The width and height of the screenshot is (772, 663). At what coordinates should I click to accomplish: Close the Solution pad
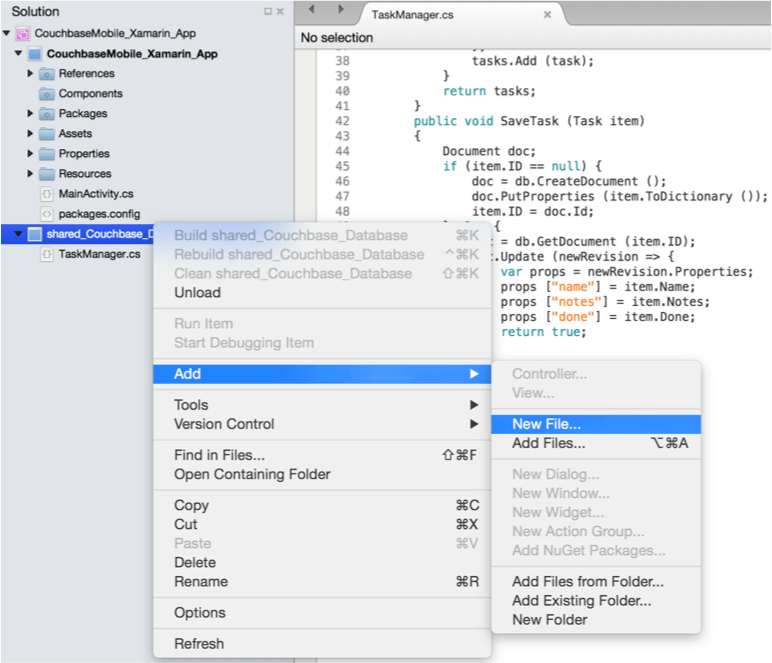280,11
